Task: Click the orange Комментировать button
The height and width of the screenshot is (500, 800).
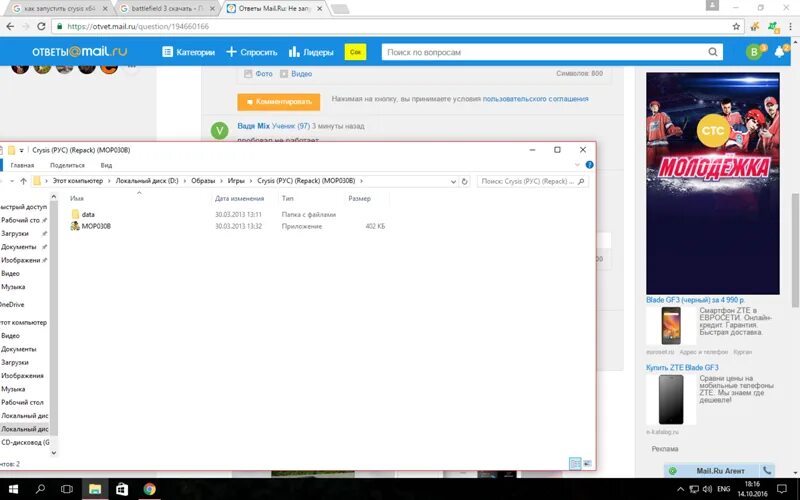Action: click(x=279, y=102)
